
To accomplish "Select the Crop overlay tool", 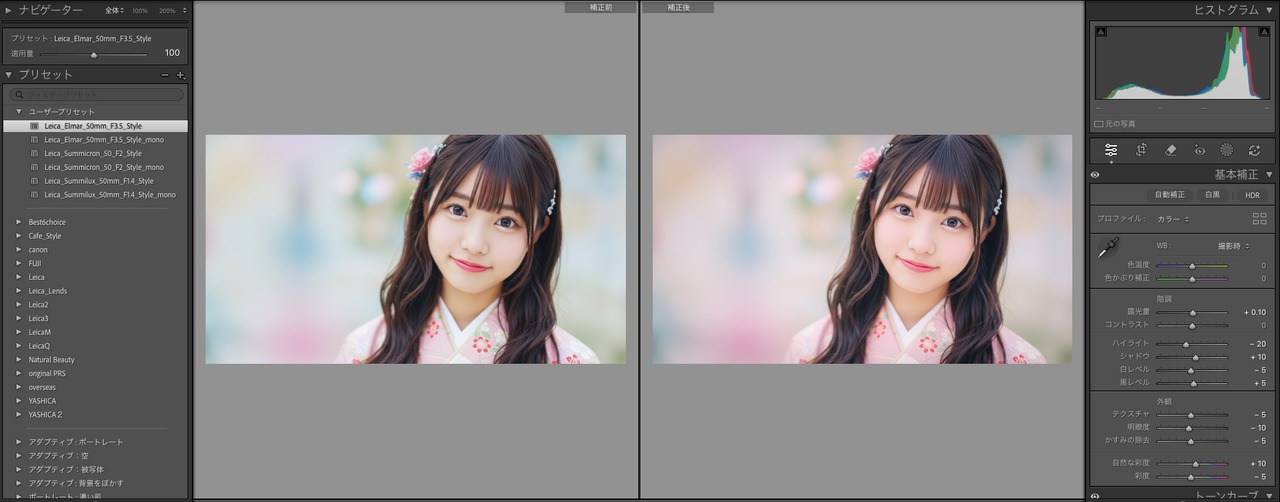I will (x=1141, y=150).
